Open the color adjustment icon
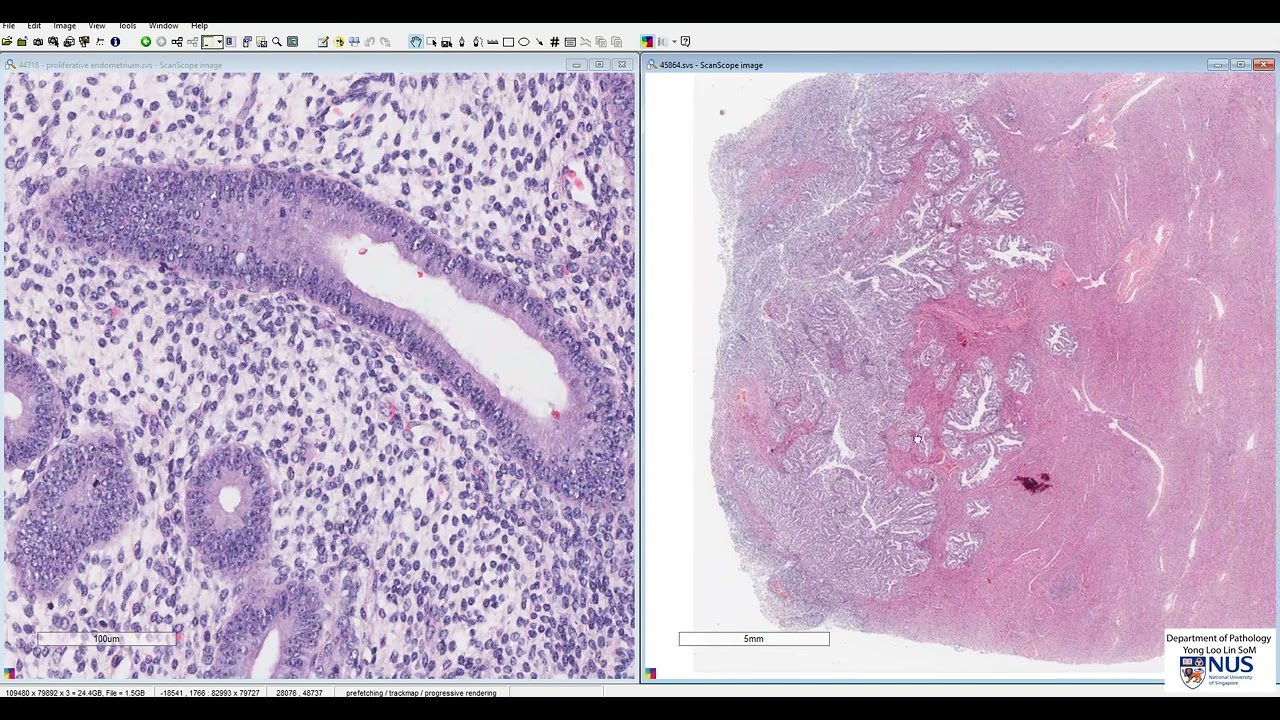The width and height of the screenshot is (1280, 720). coord(647,42)
